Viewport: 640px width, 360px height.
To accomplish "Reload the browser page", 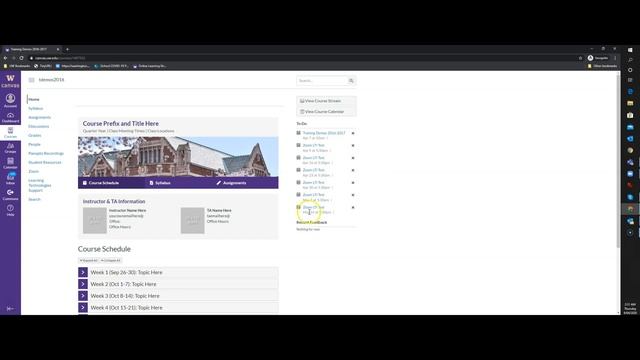I will point(21,58).
